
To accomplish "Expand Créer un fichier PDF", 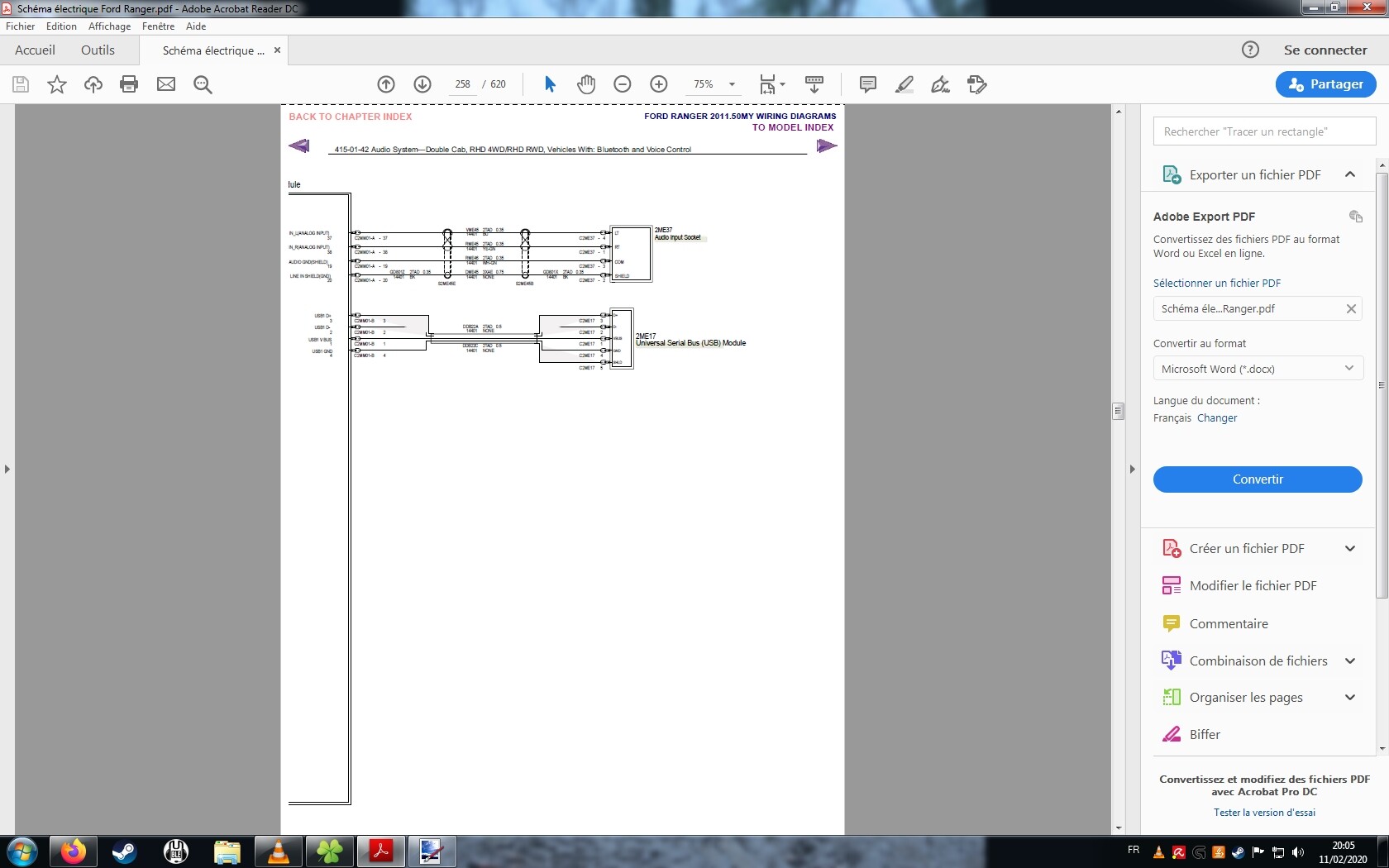I will click(1350, 548).
